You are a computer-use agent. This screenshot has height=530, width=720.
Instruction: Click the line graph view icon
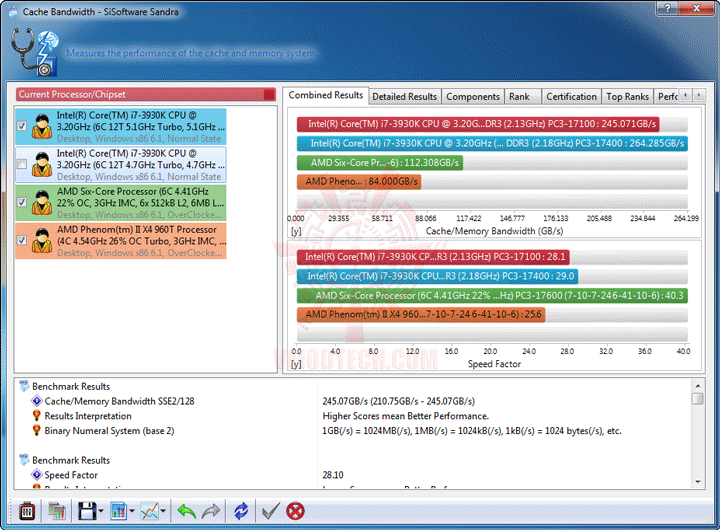(x=150, y=511)
